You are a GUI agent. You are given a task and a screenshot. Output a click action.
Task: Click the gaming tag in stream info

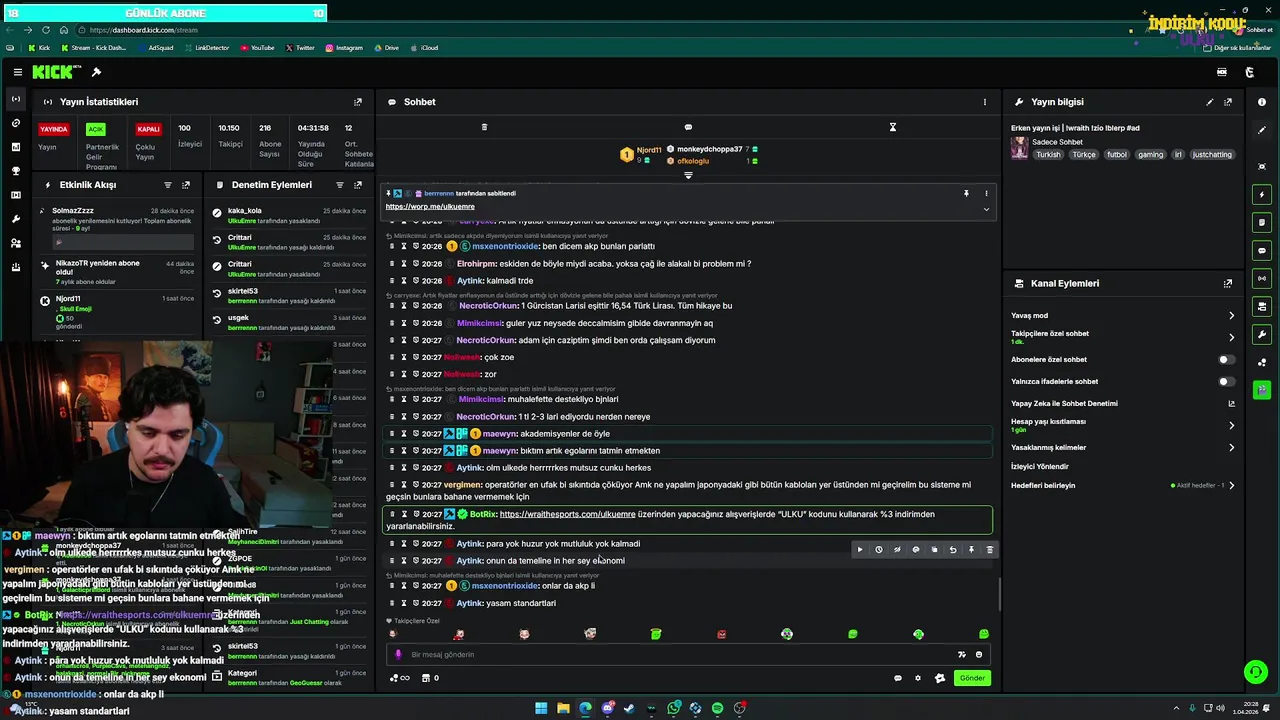[x=1150, y=155]
